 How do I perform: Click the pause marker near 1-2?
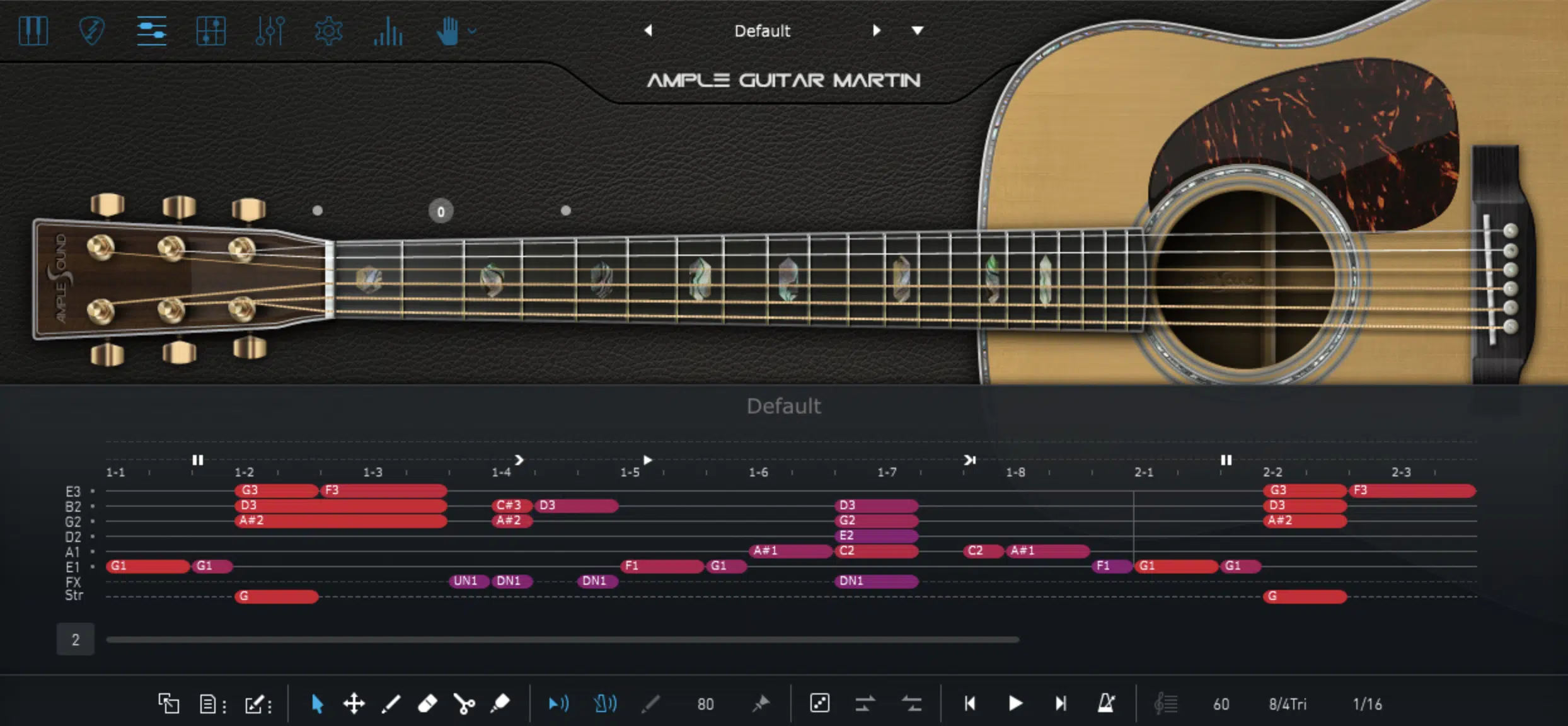pyautogui.click(x=197, y=460)
